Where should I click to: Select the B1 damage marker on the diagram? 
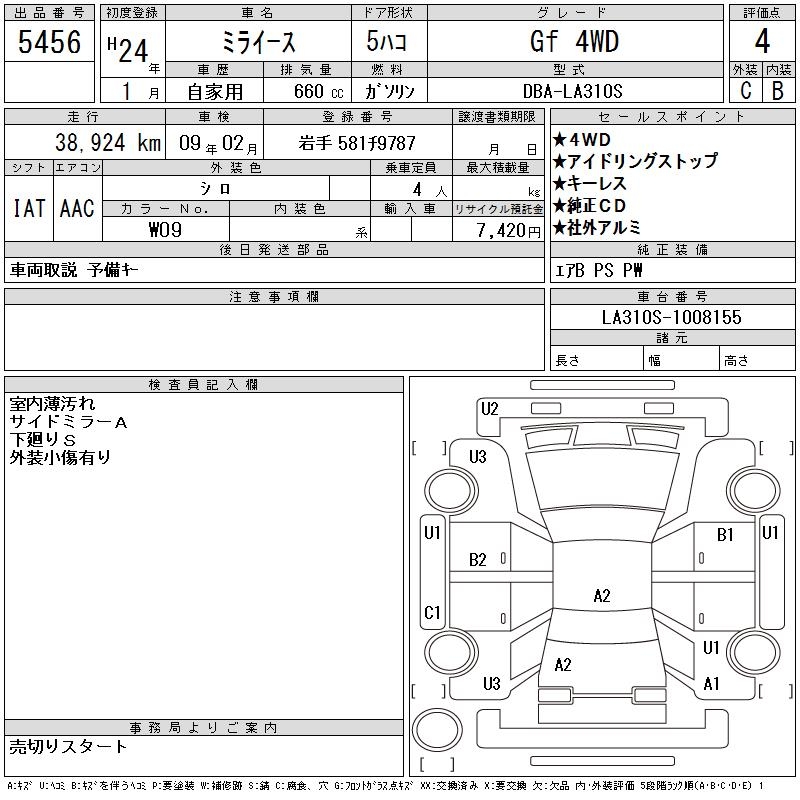tap(725, 535)
